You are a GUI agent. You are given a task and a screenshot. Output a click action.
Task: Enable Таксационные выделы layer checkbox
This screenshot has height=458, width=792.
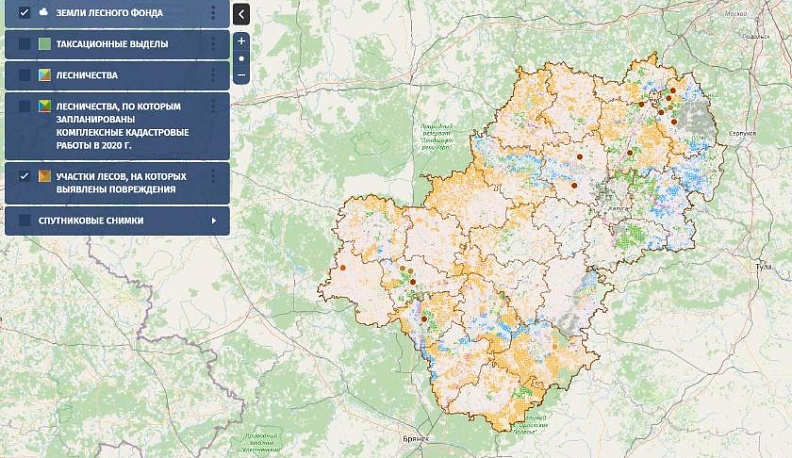pyautogui.click(x=24, y=44)
